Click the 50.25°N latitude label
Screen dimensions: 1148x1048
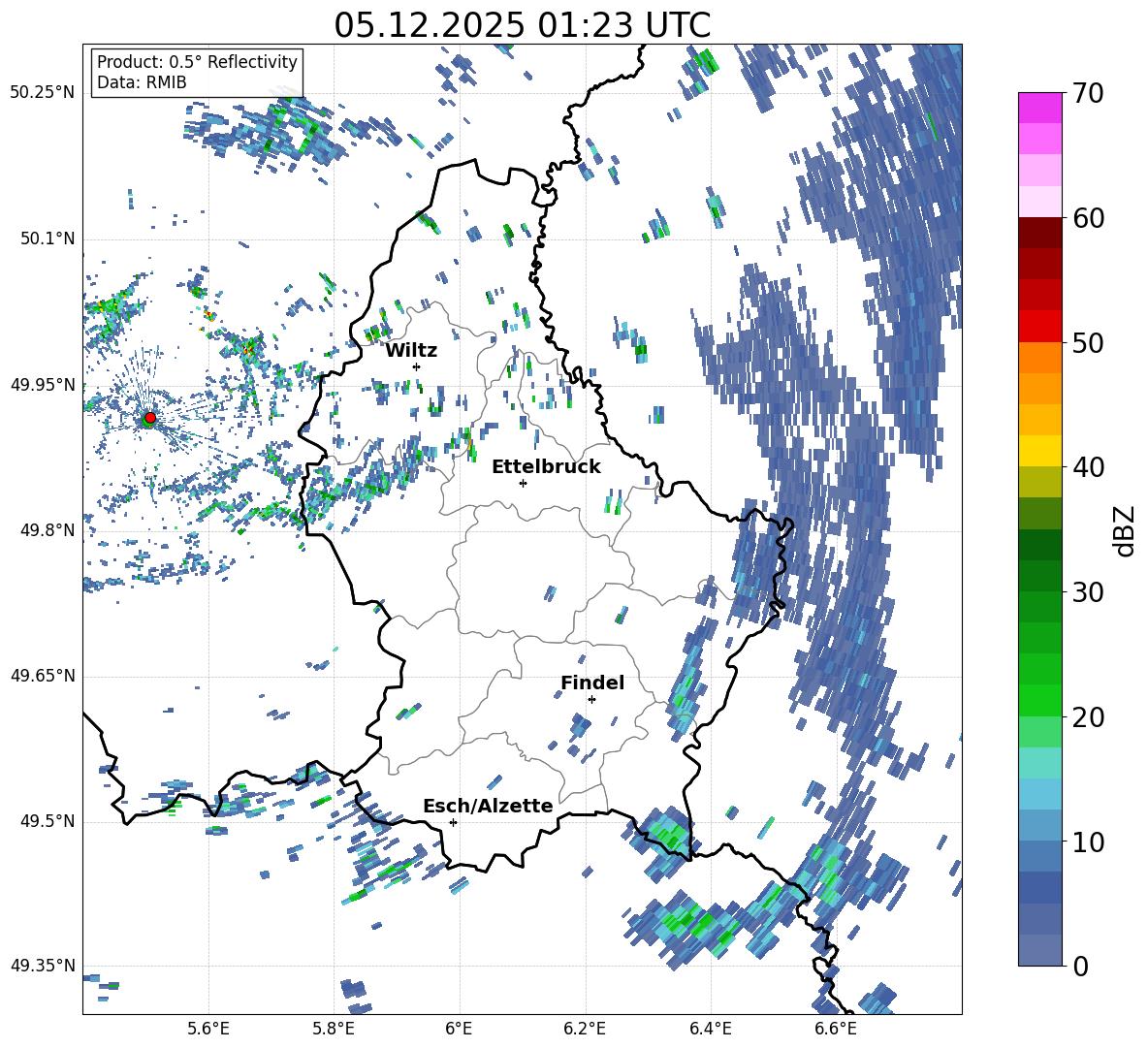[x=43, y=93]
